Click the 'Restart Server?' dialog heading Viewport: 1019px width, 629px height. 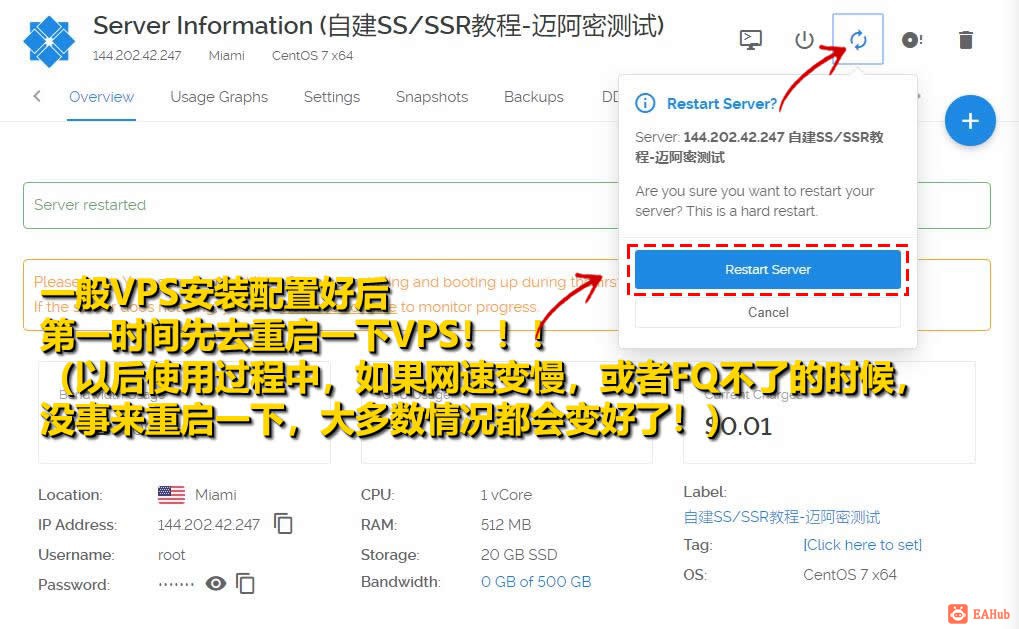pyautogui.click(x=721, y=103)
